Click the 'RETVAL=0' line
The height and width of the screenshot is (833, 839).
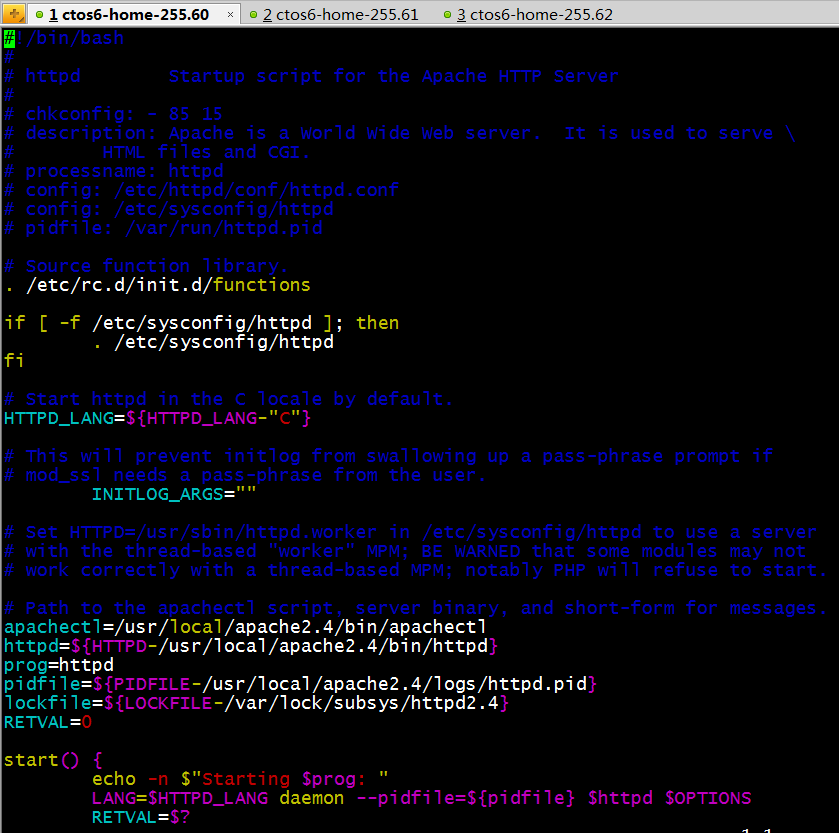(x=48, y=722)
